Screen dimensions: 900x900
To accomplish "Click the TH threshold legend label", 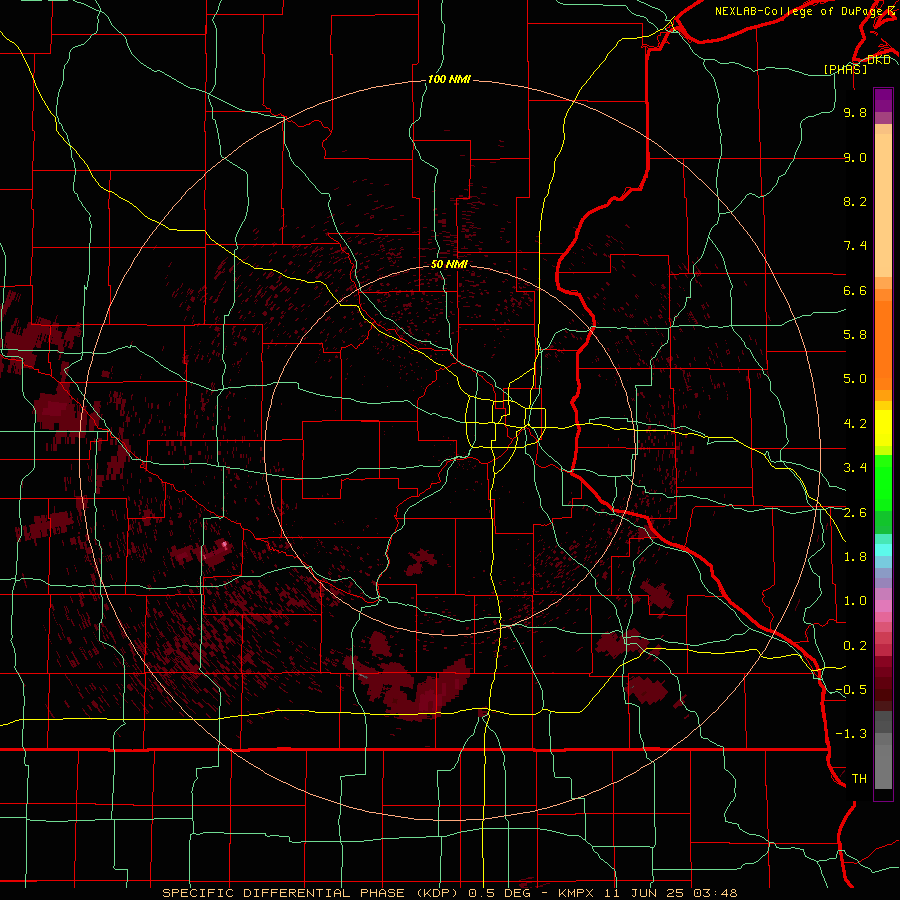I will point(859,779).
